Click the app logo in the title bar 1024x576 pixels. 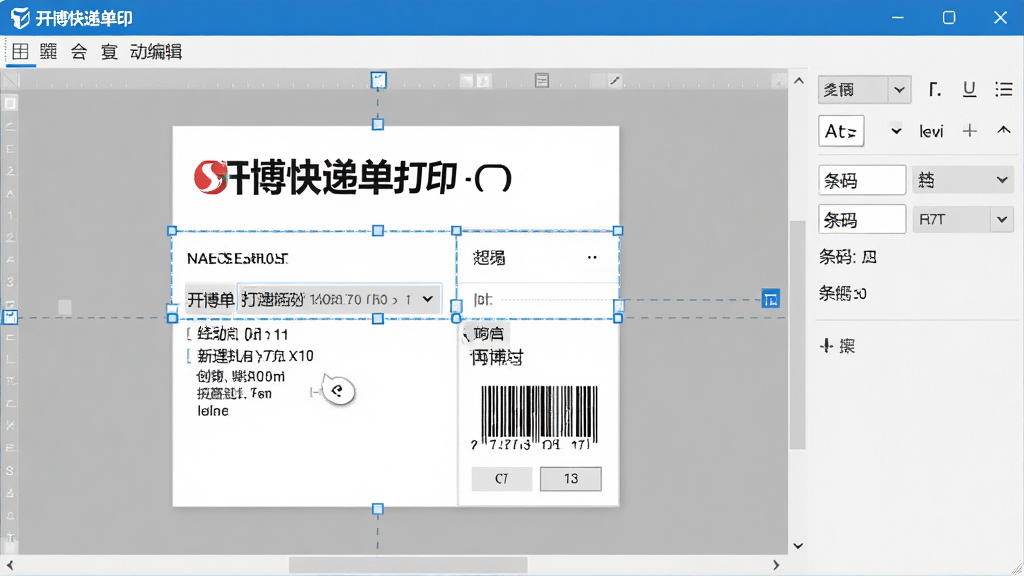pos(20,18)
